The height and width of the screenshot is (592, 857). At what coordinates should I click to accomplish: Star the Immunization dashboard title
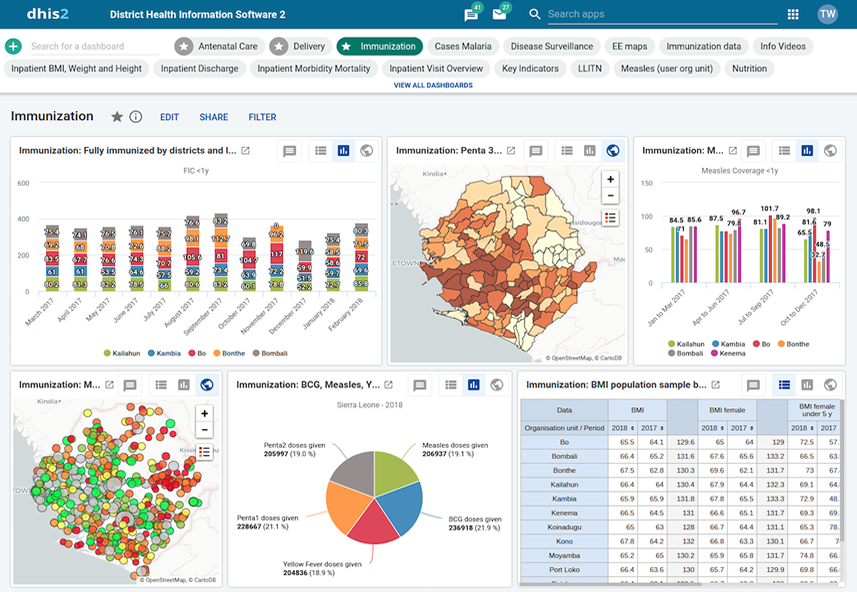[x=117, y=117]
